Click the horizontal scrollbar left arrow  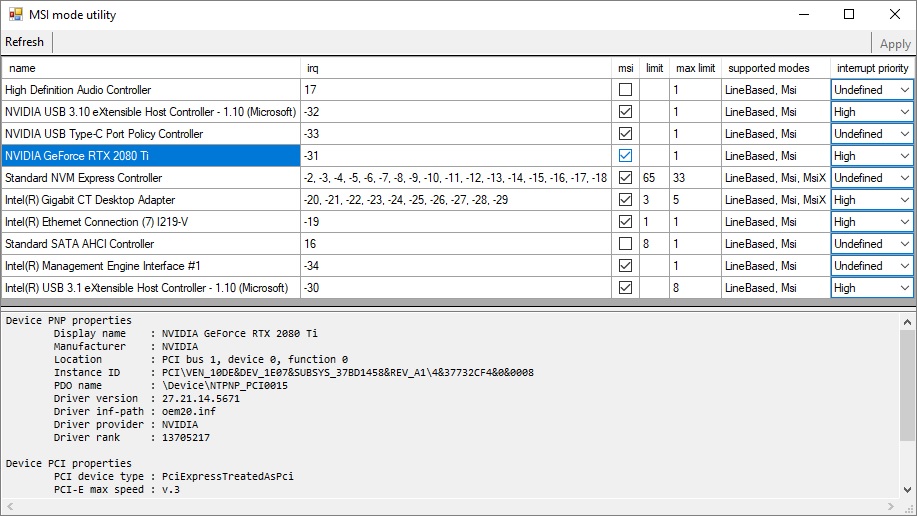pyautogui.click(x=9, y=506)
